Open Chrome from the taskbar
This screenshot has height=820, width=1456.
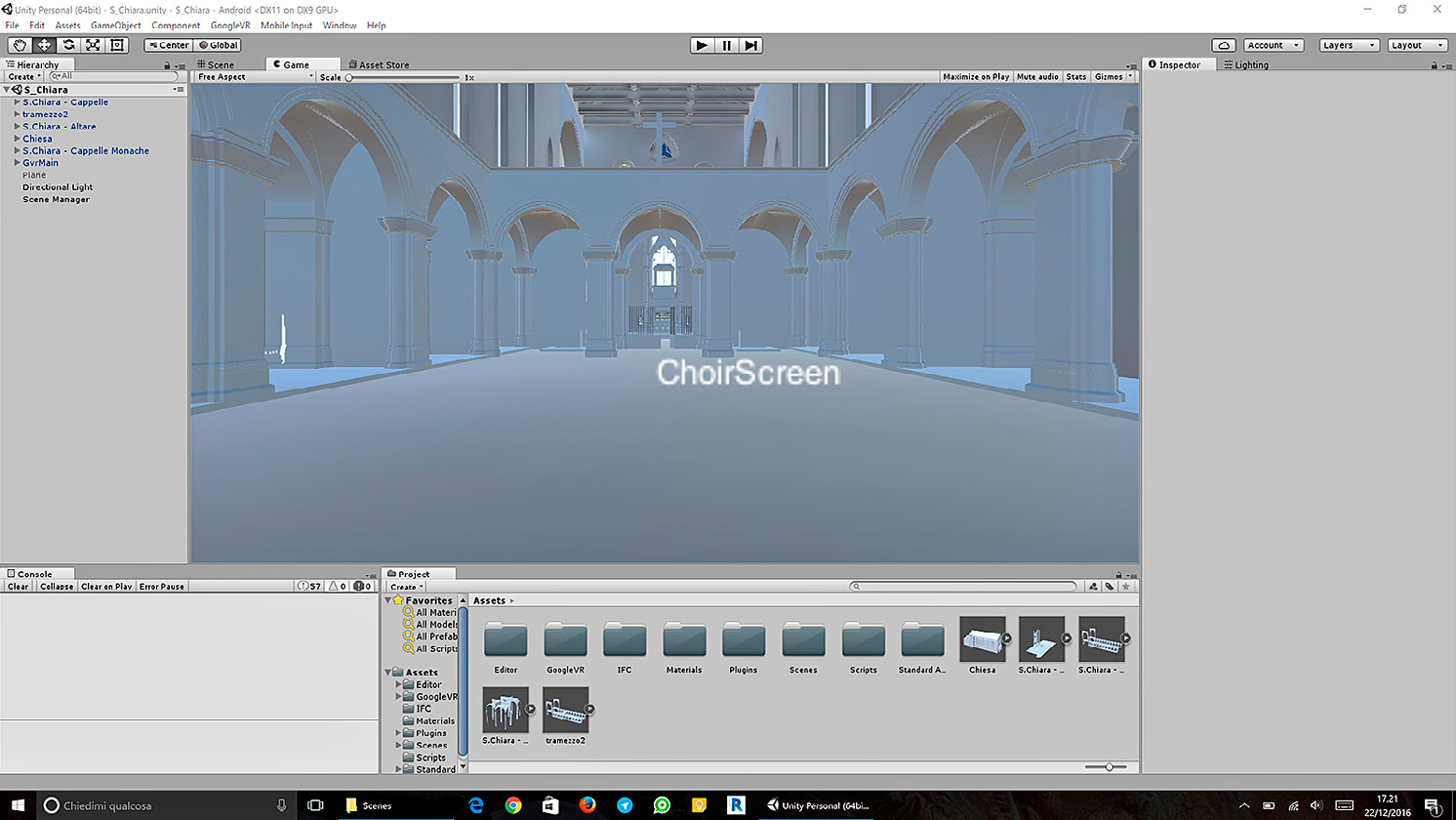coord(513,805)
